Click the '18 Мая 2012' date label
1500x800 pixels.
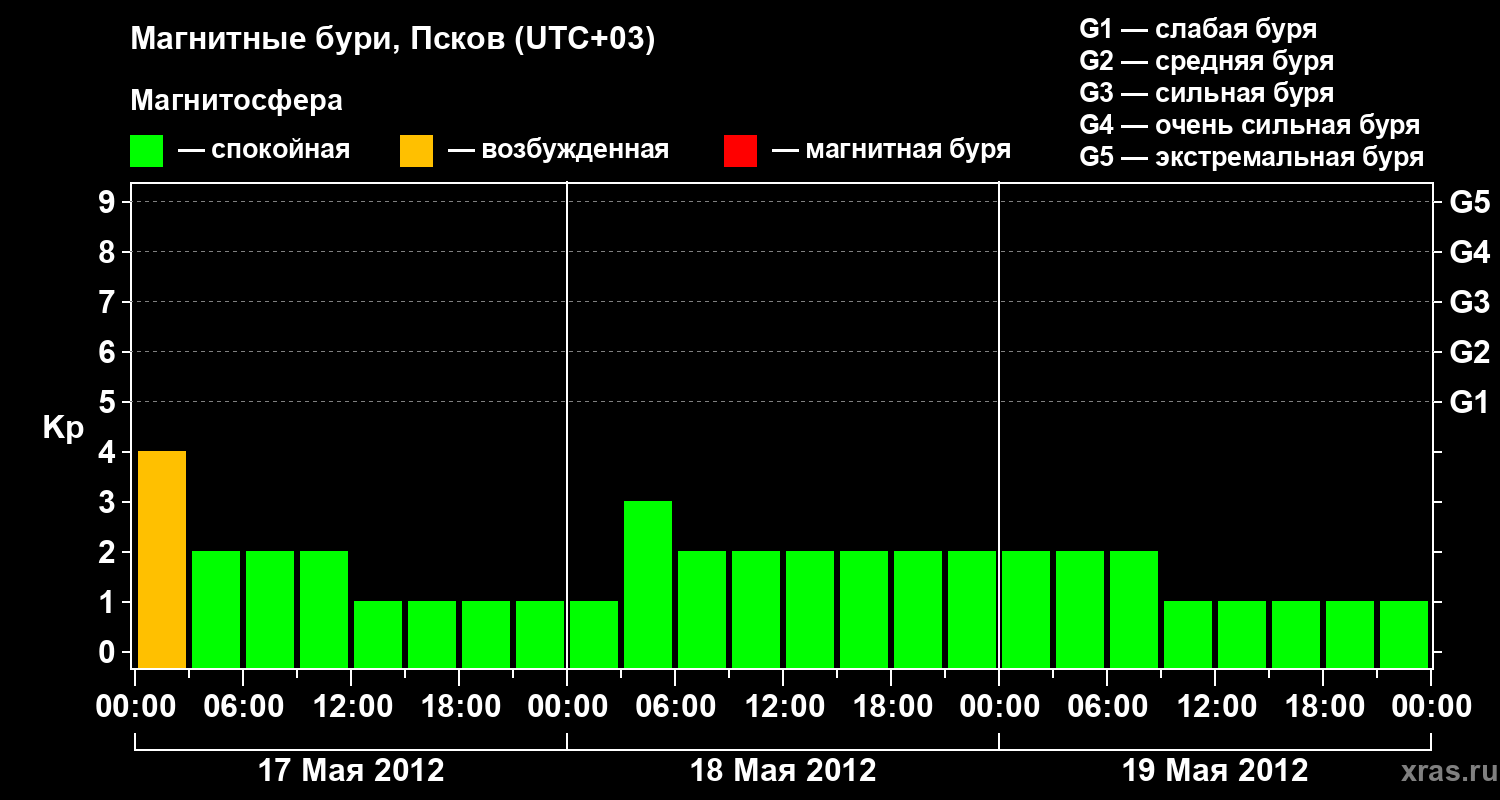783,771
